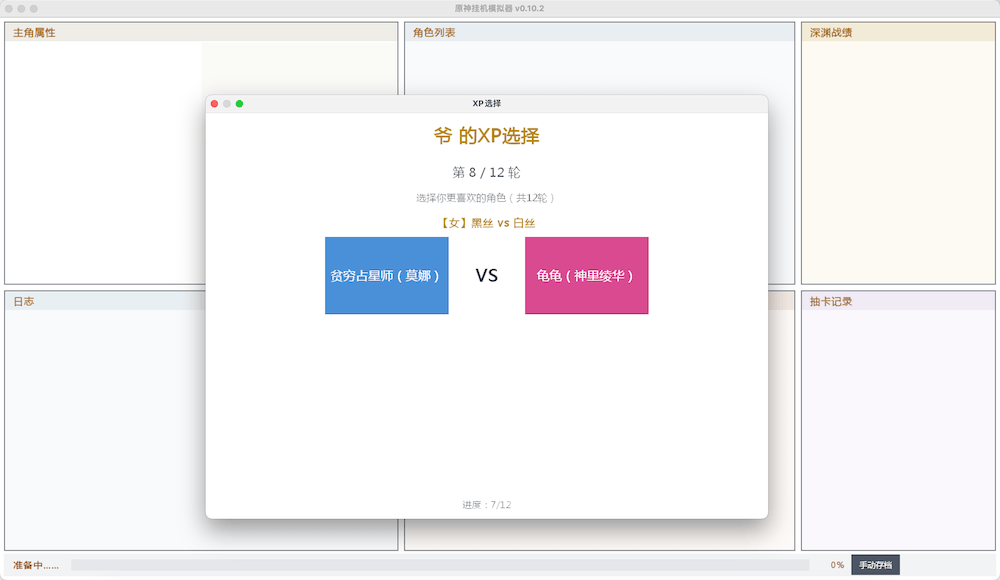Image resolution: width=1000 pixels, height=580 pixels.
Task: Click the 角色列表 panel header
Action: pos(599,33)
